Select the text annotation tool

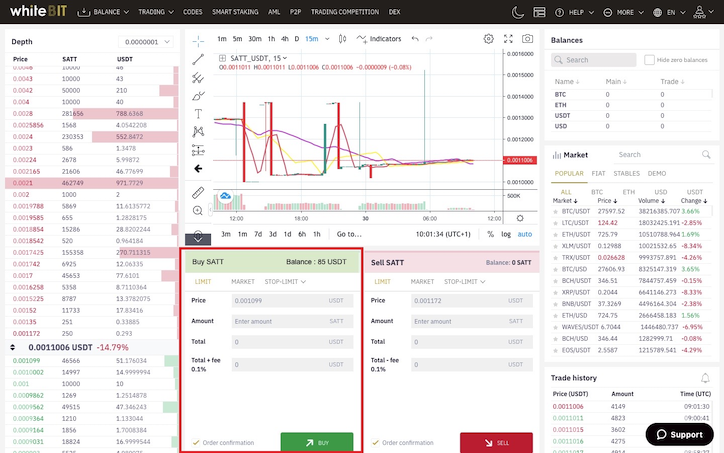[x=198, y=114]
